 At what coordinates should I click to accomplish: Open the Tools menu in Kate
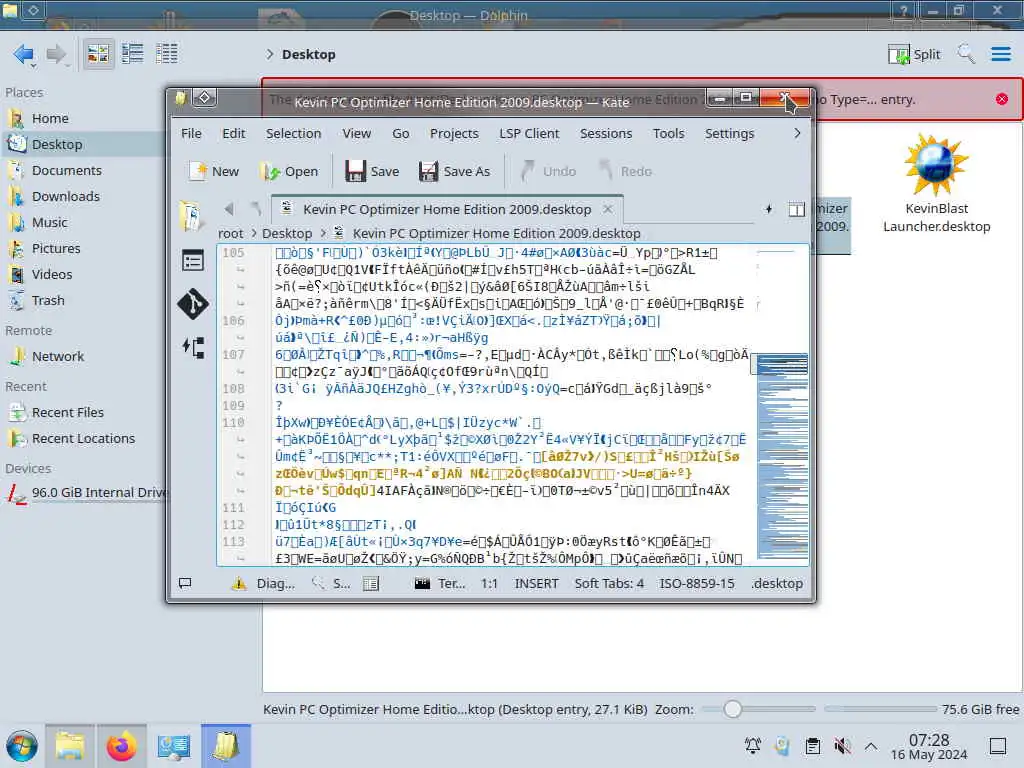click(668, 133)
